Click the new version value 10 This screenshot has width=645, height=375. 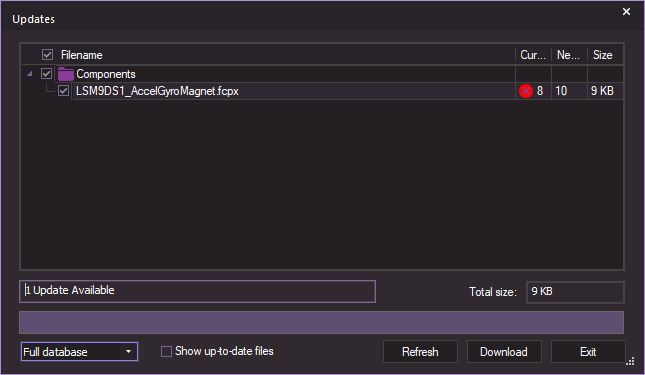[x=561, y=91]
